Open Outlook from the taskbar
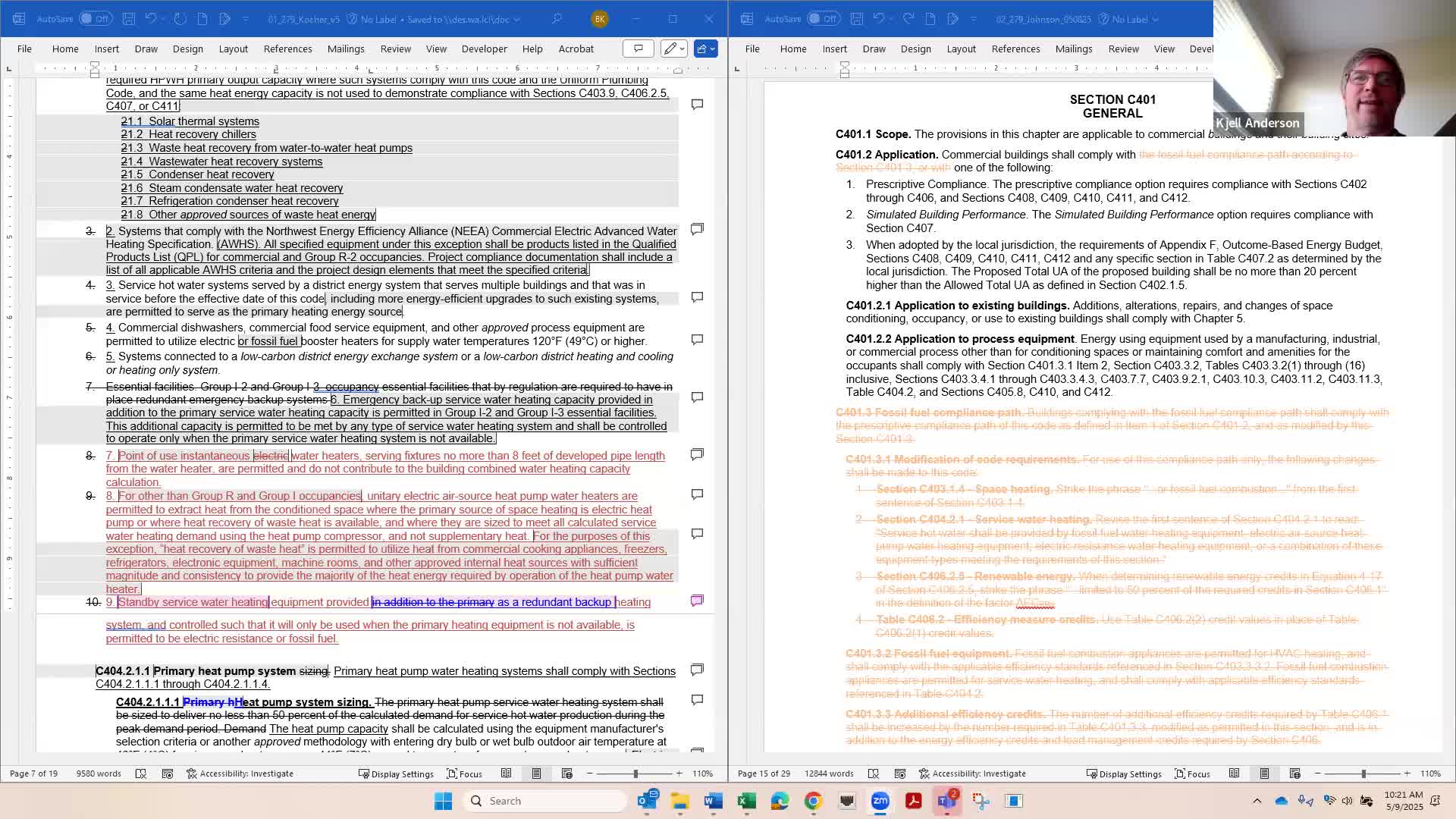This screenshot has width=1456, height=819. [647, 801]
